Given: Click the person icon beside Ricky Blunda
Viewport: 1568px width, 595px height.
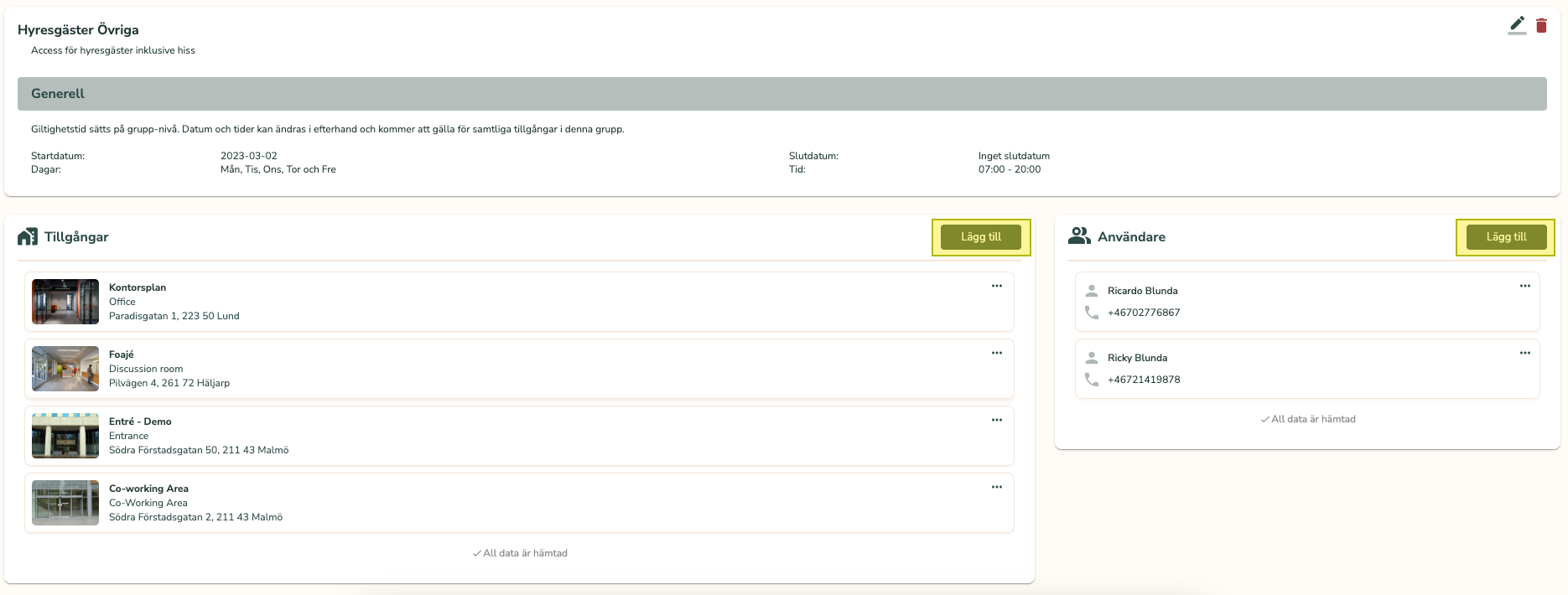Looking at the screenshot, I should coord(1092,358).
